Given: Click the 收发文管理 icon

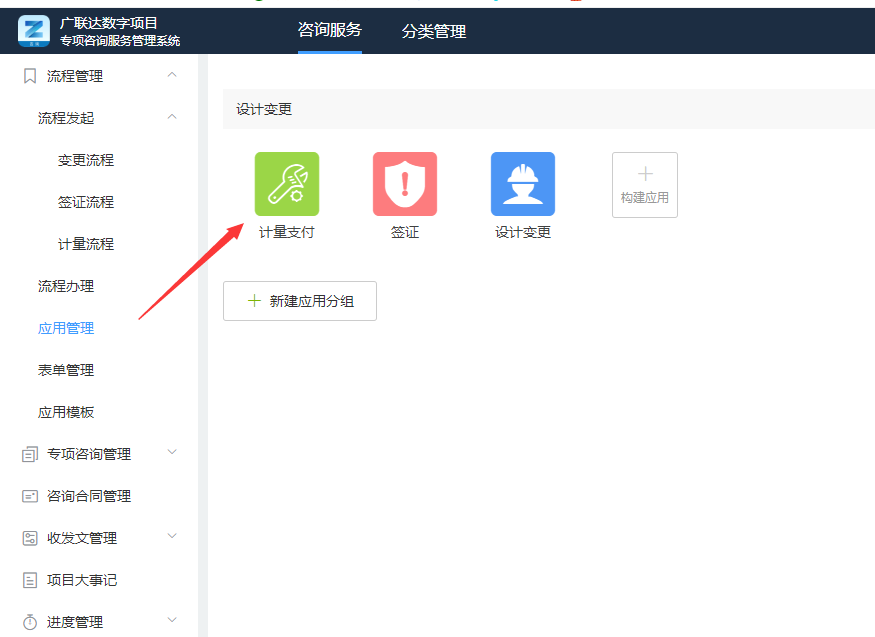Looking at the screenshot, I should 30,538.
